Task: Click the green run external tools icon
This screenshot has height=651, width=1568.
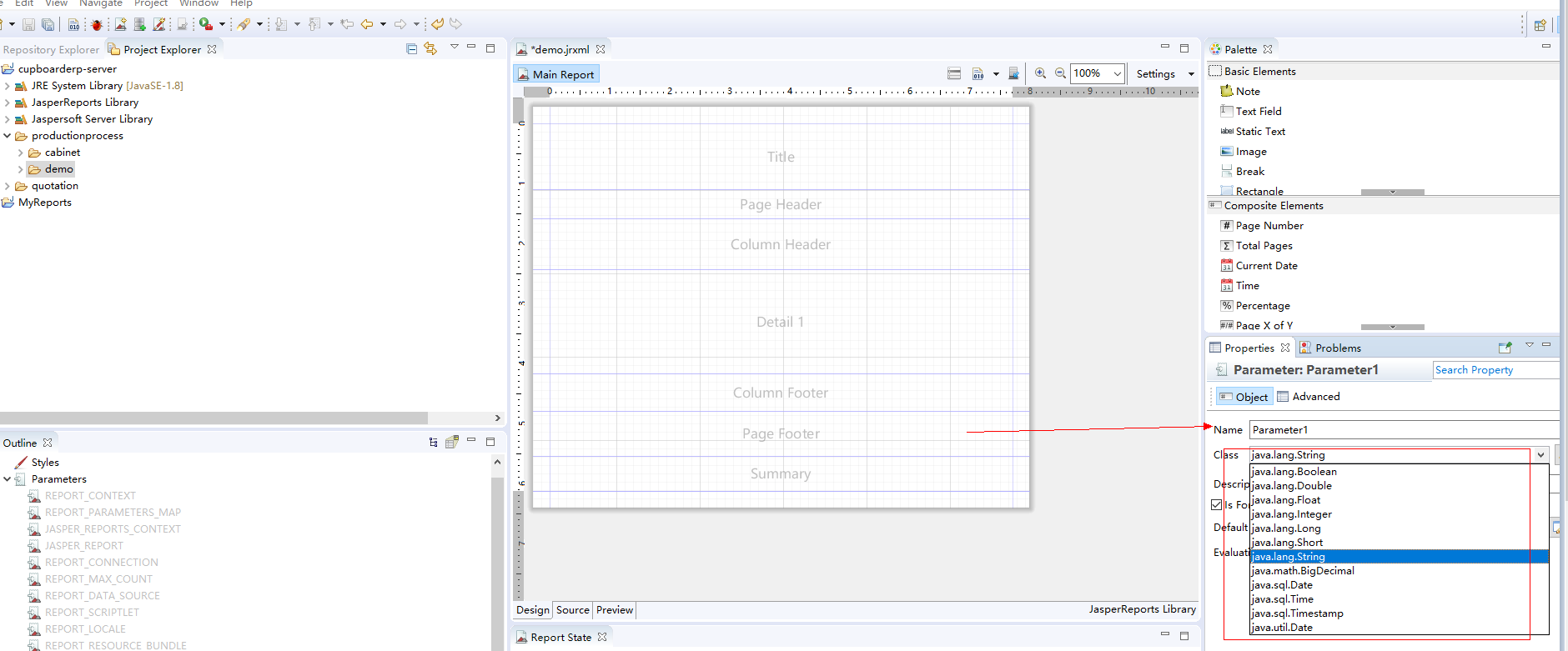Action: (x=205, y=24)
